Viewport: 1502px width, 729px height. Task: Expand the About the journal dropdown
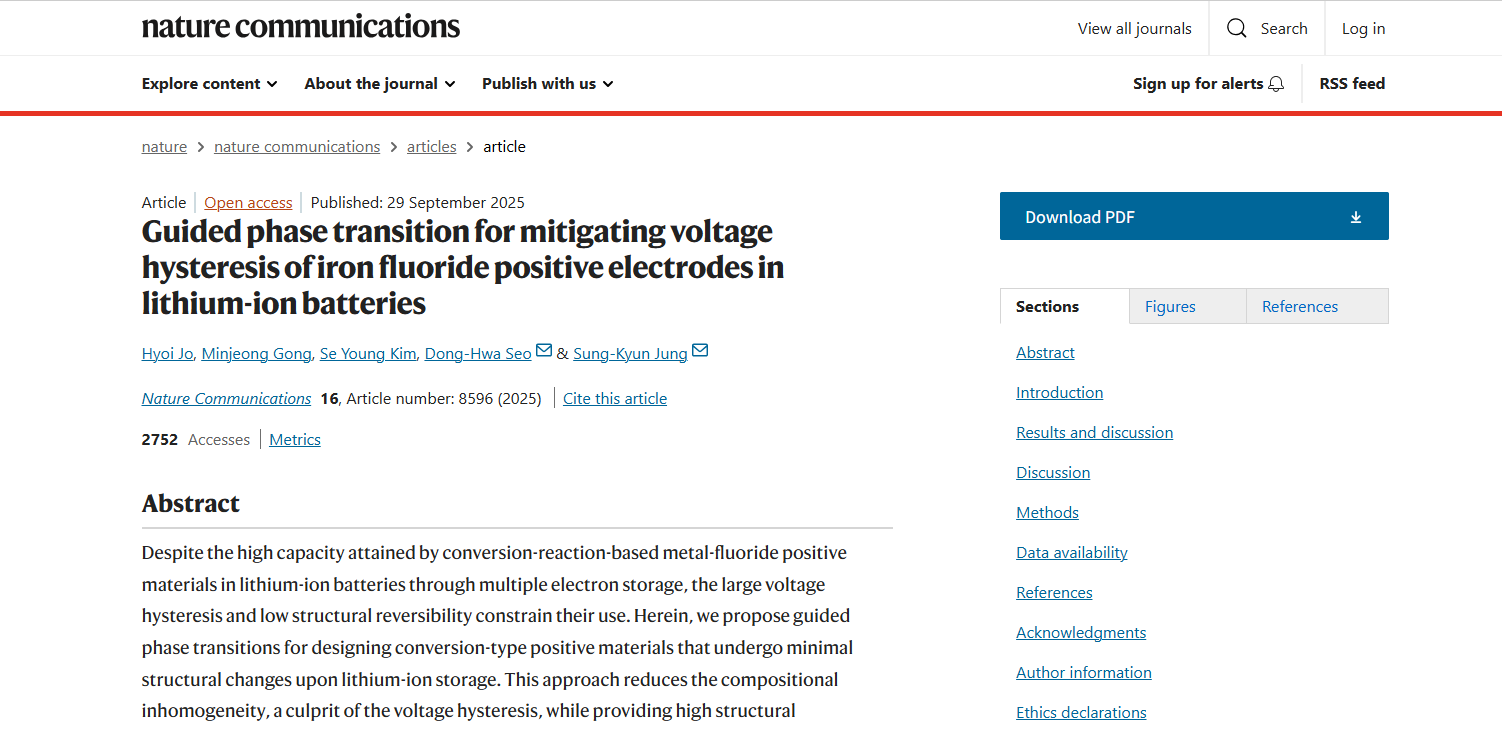tap(380, 84)
